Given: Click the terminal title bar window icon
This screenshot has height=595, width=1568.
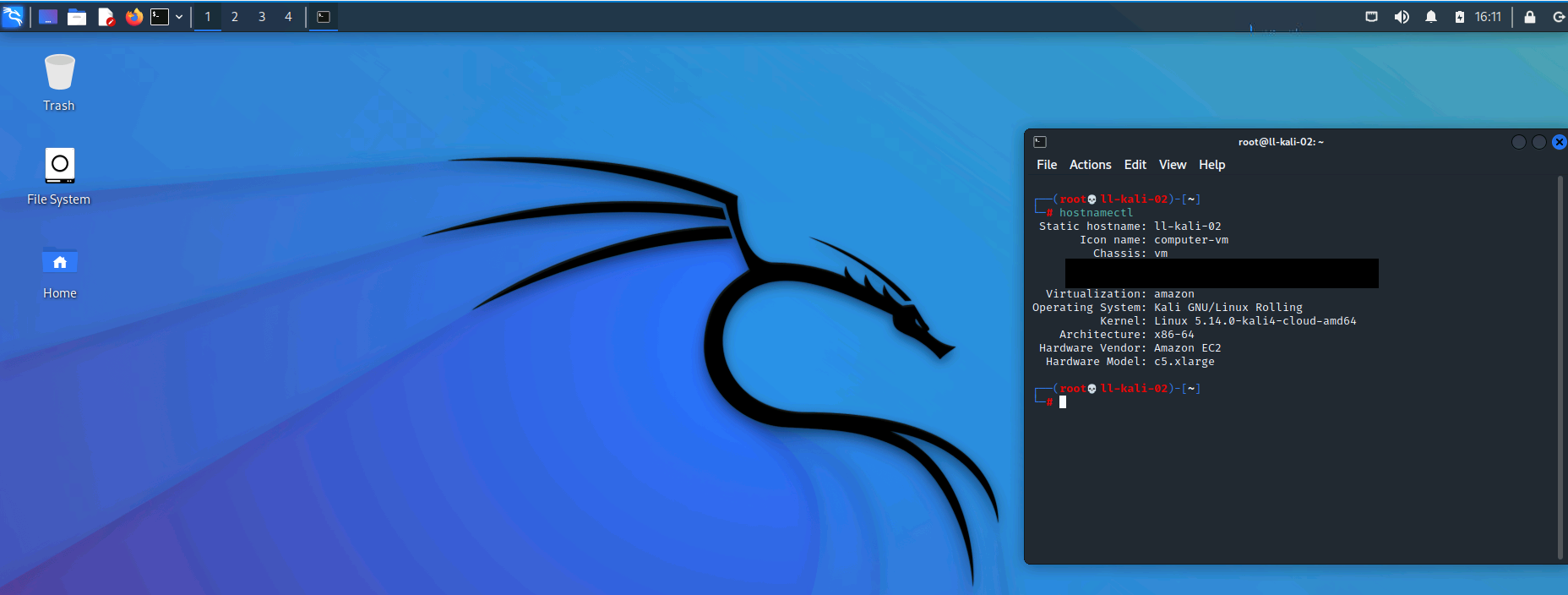Looking at the screenshot, I should [x=1040, y=142].
